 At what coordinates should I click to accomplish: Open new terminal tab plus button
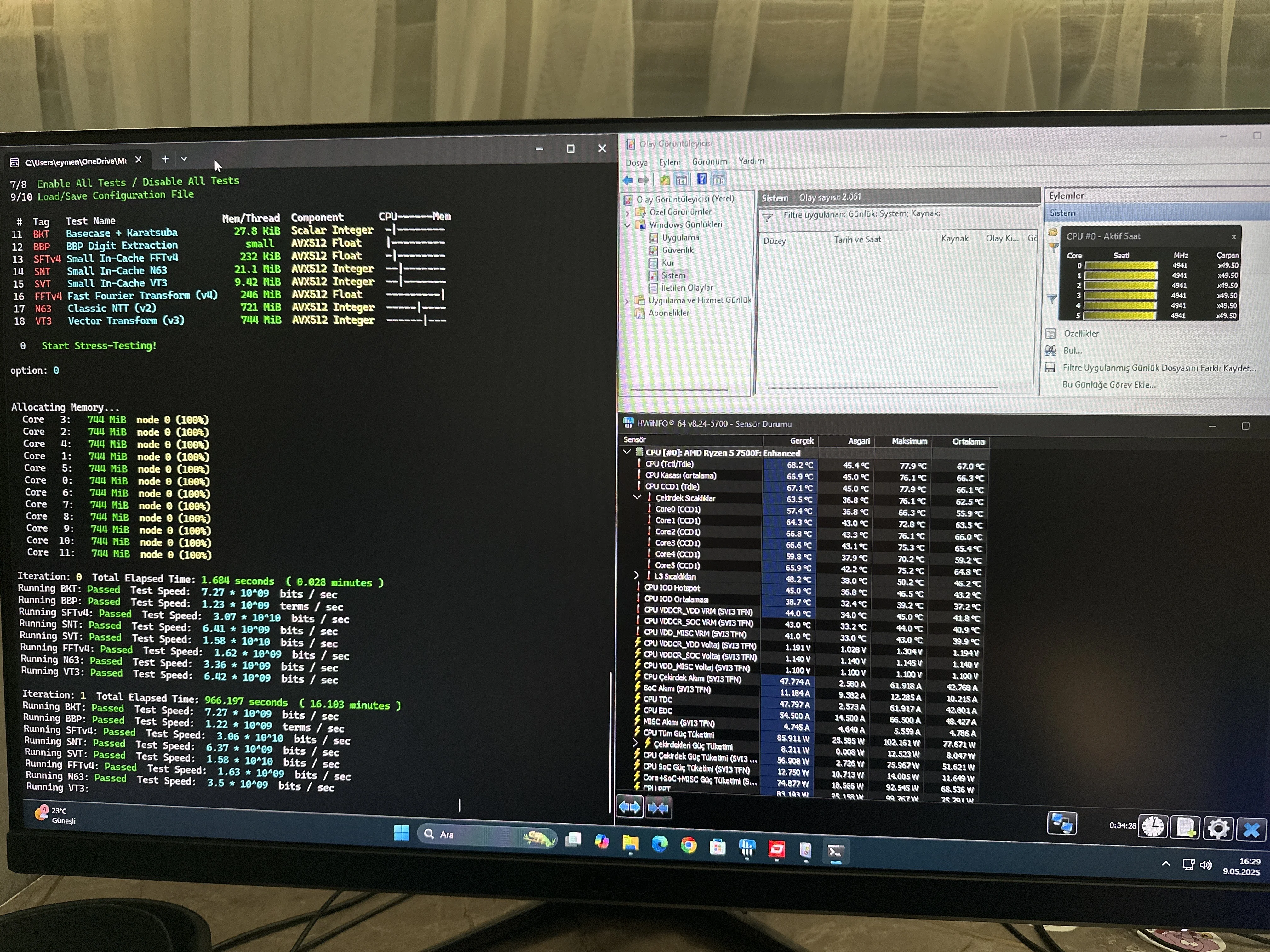[x=165, y=159]
